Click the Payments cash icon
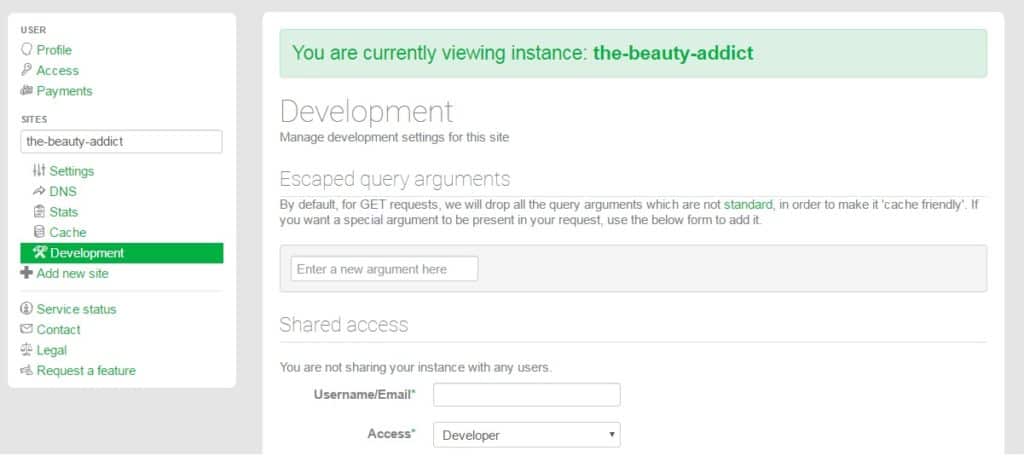1024x456 pixels. (26, 91)
